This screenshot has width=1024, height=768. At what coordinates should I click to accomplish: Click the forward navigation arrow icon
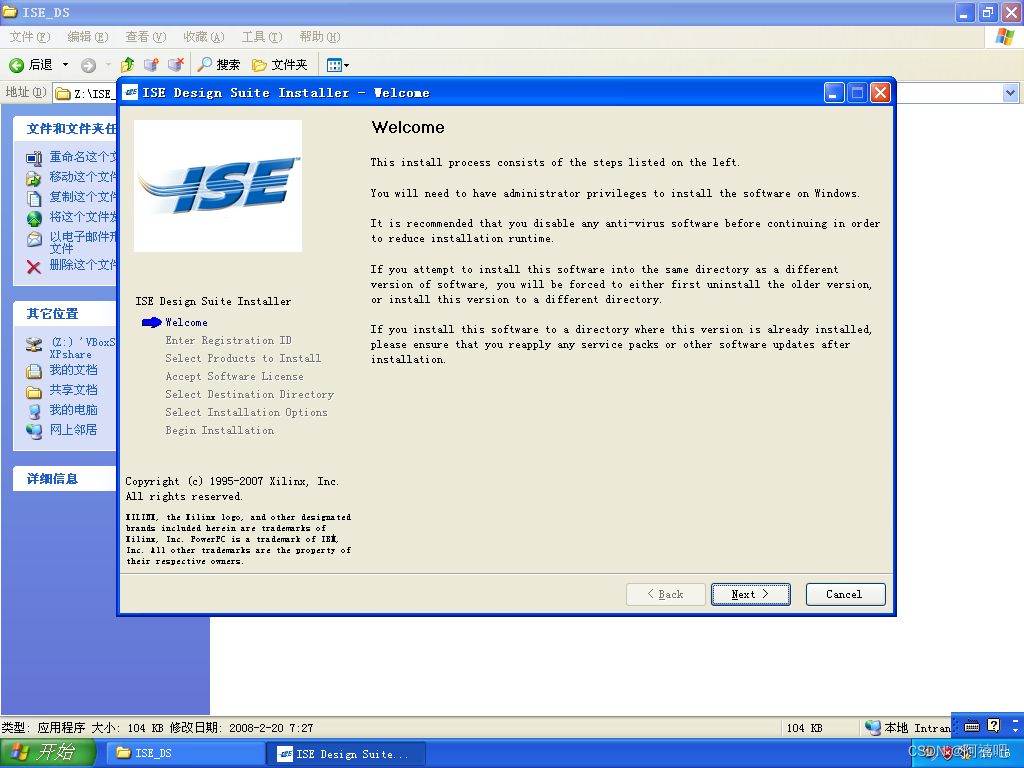(x=88, y=65)
